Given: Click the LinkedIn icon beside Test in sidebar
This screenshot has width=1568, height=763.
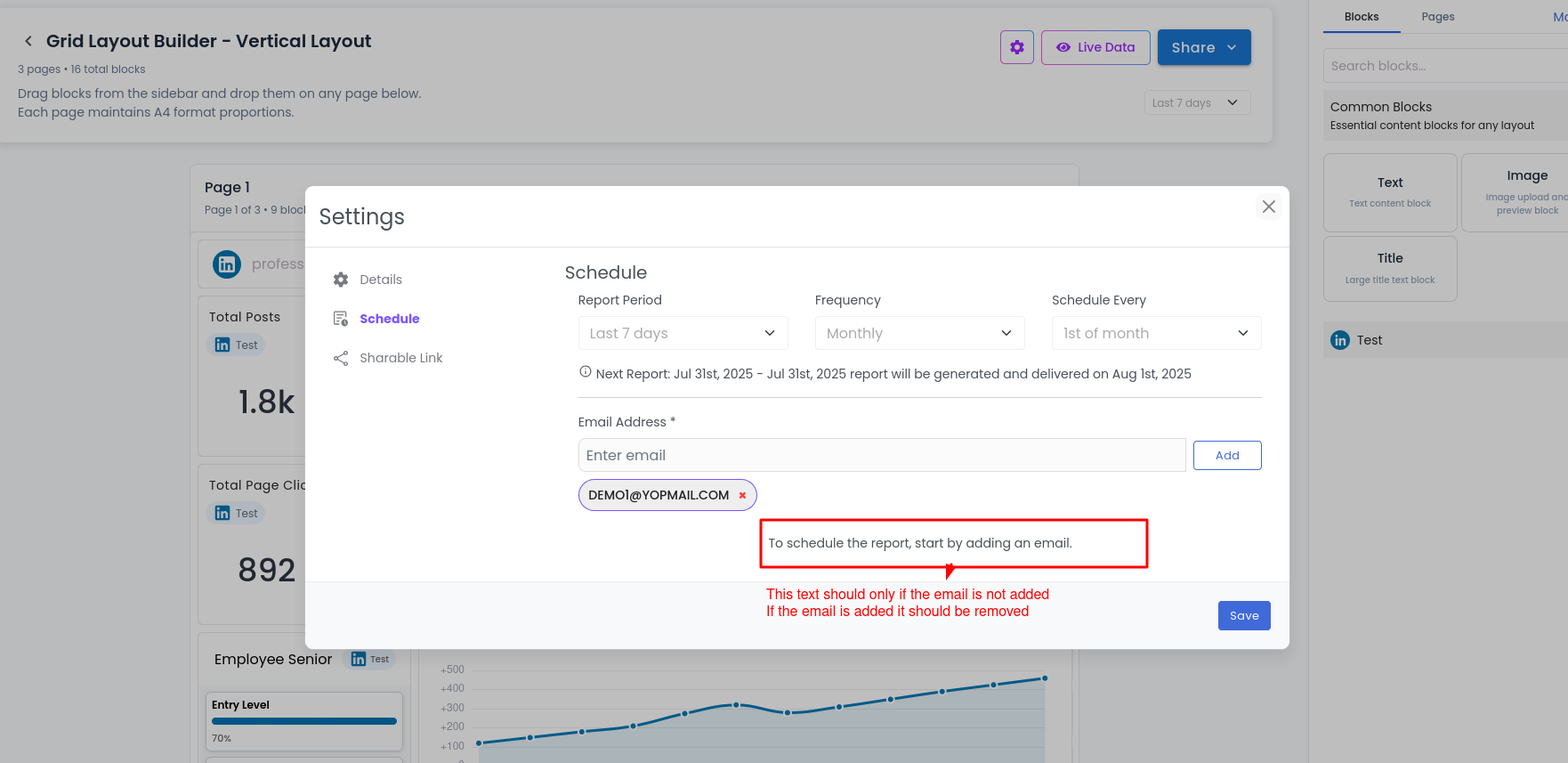Looking at the screenshot, I should pyautogui.click(x=1340, y=340).
